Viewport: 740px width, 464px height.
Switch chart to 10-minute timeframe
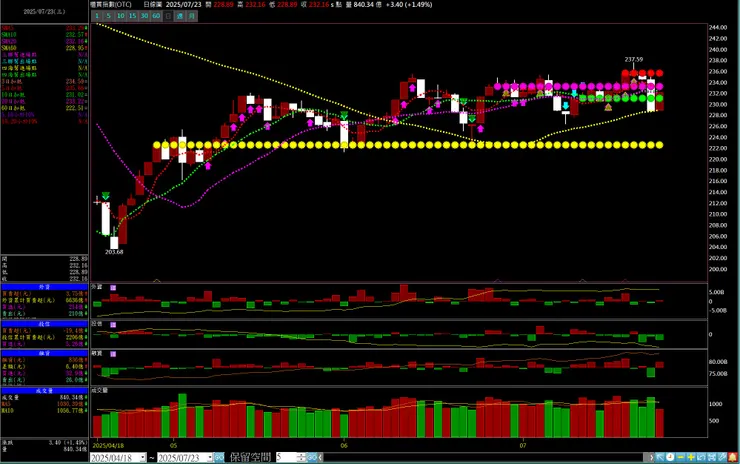pos(120,16)
